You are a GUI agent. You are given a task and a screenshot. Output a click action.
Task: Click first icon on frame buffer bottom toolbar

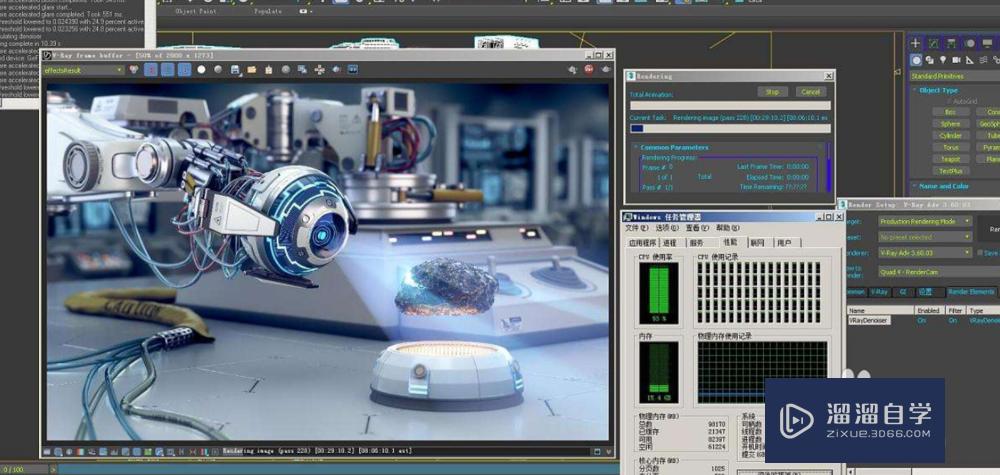coord(47,452)
